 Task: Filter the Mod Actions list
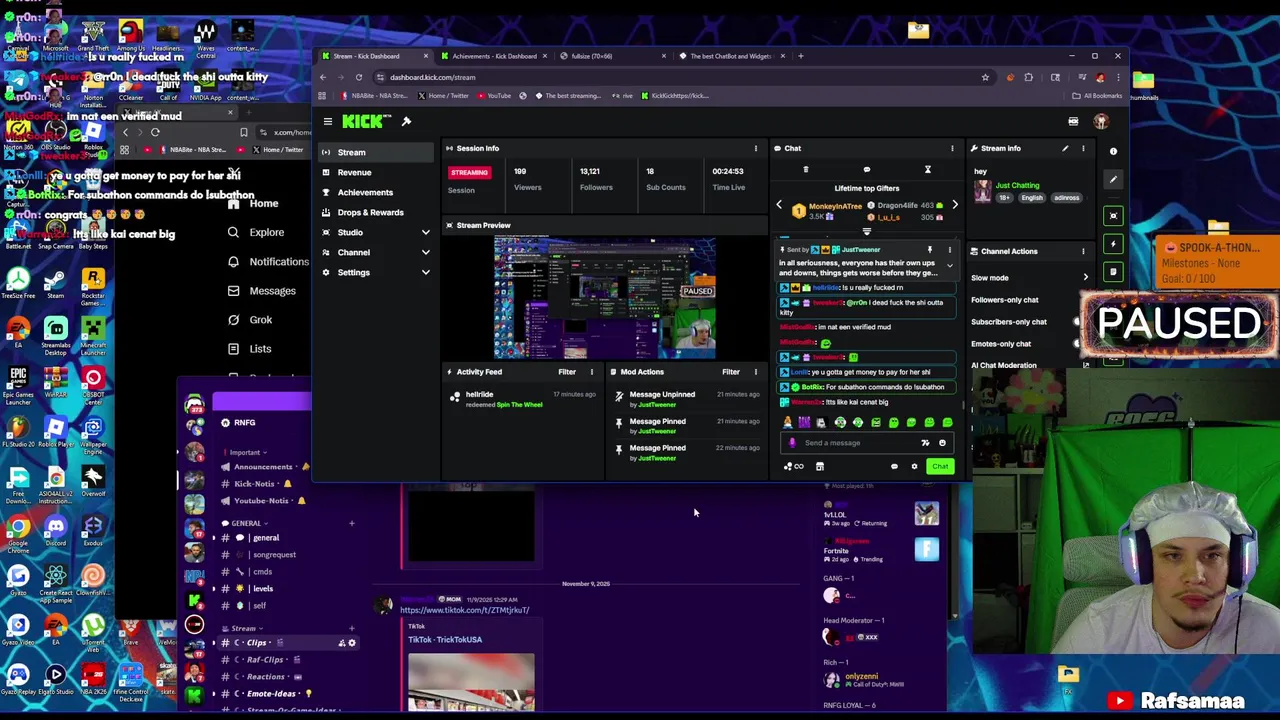(x=731, y=372)
